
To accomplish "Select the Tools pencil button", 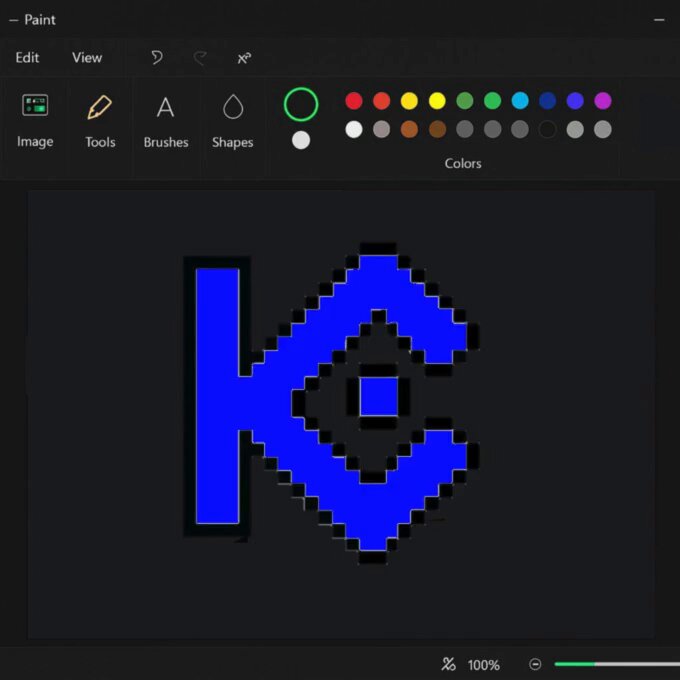I will point(100,121).
